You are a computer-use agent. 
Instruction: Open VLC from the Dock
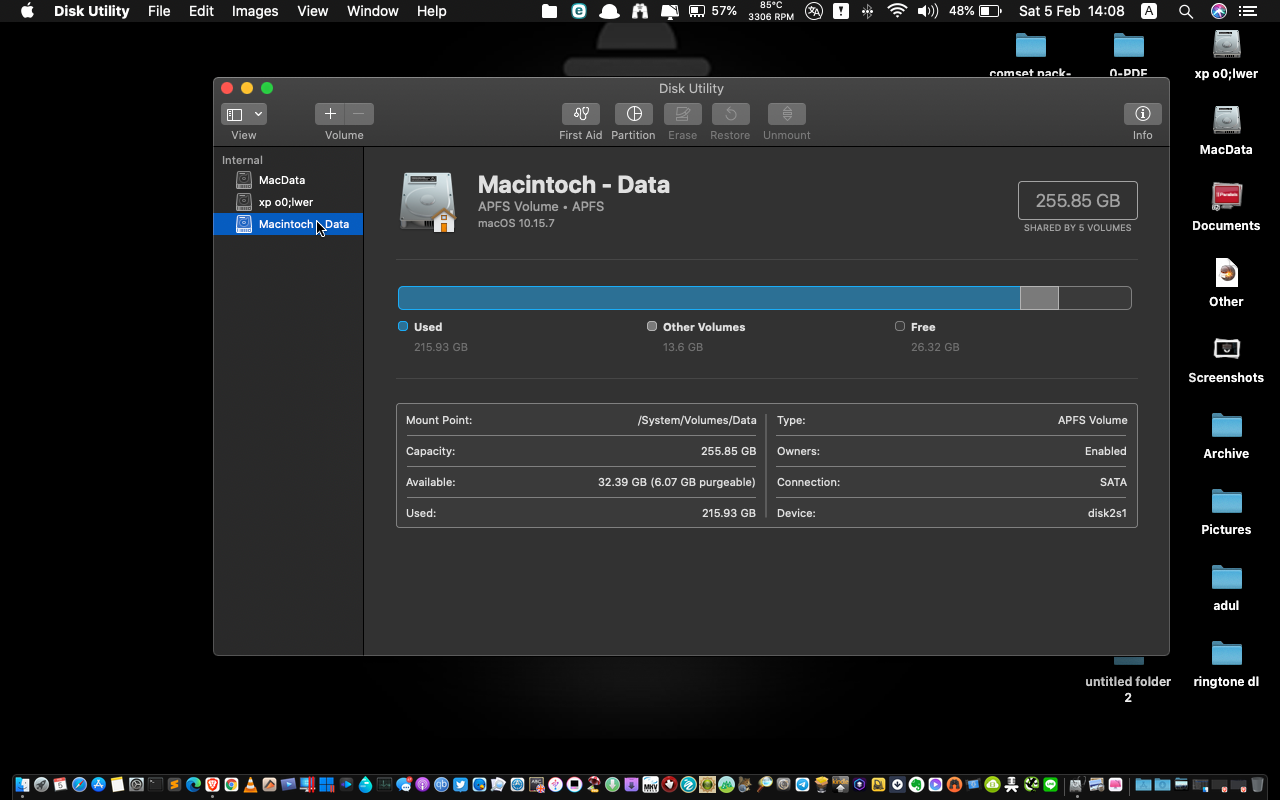point(250,785)
